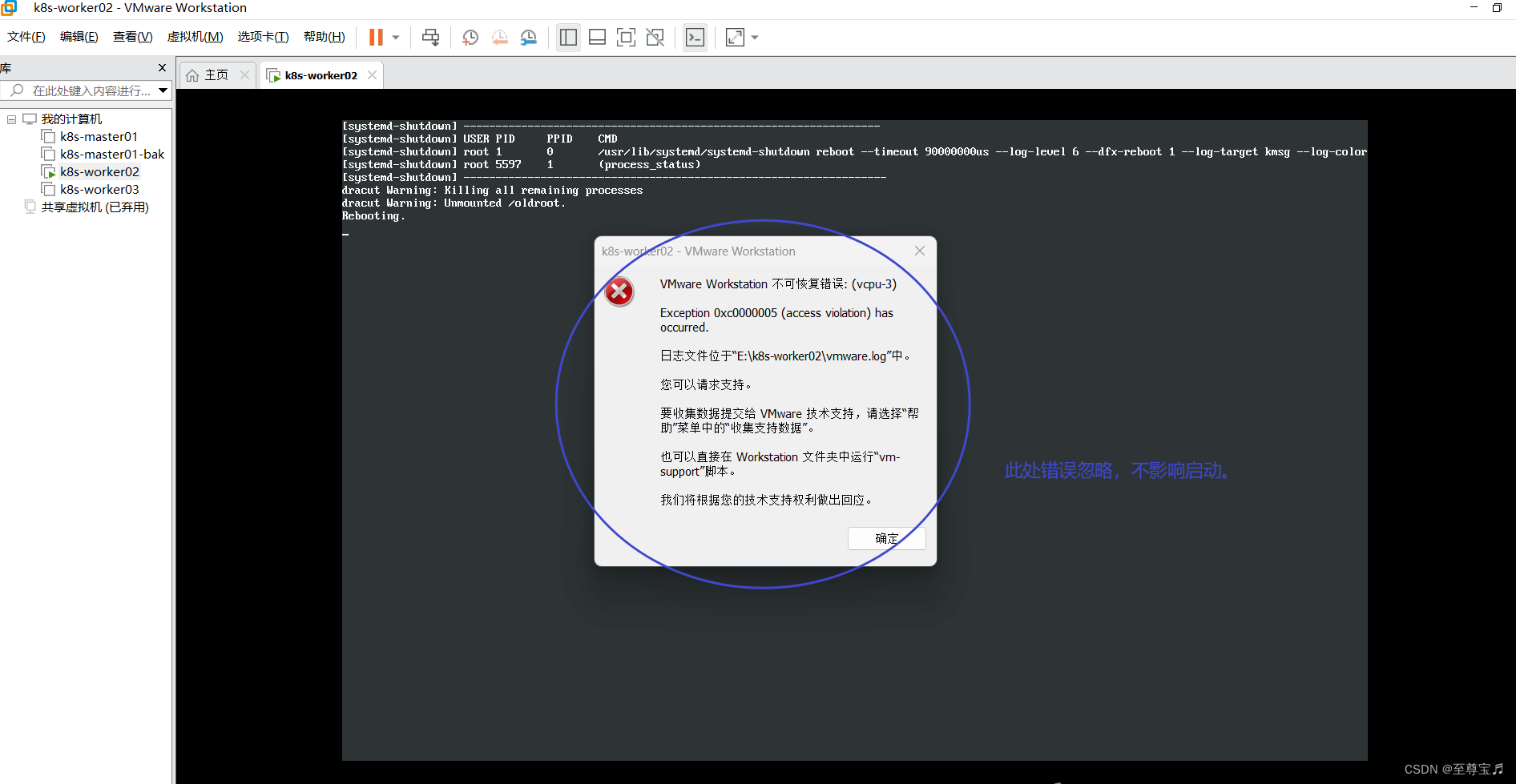This screenshot has height=784, width=1516.
Task: Switch to the 主页 tab
Action: point(217,75)
